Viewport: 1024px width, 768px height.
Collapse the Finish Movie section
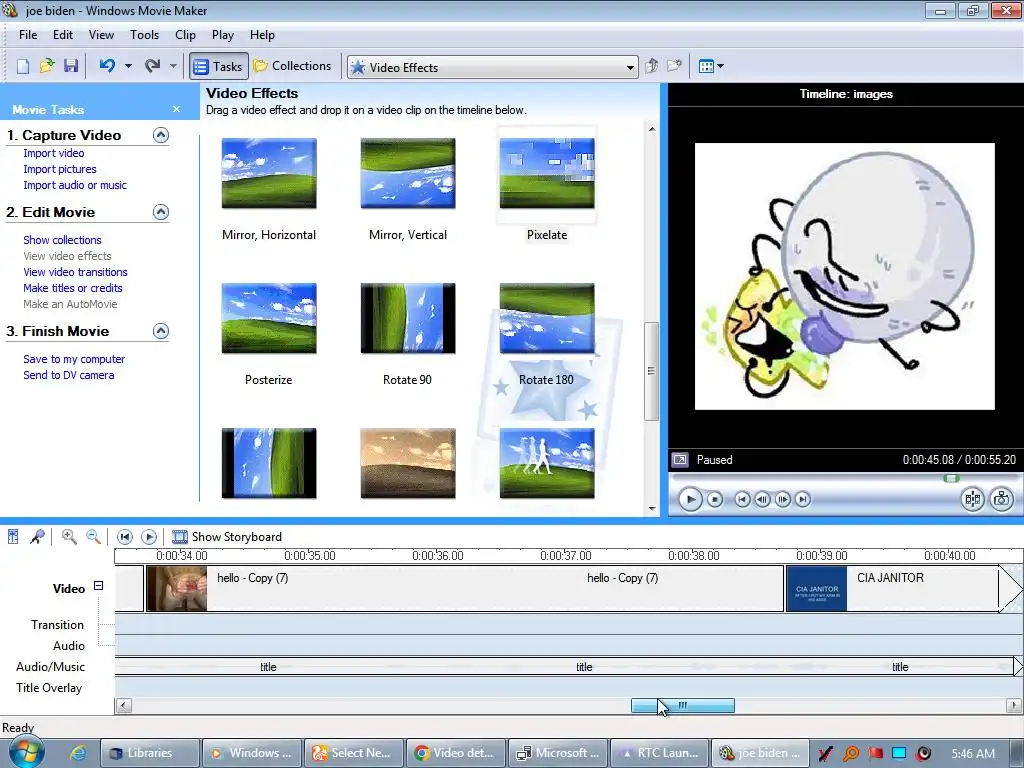point(161,331)
